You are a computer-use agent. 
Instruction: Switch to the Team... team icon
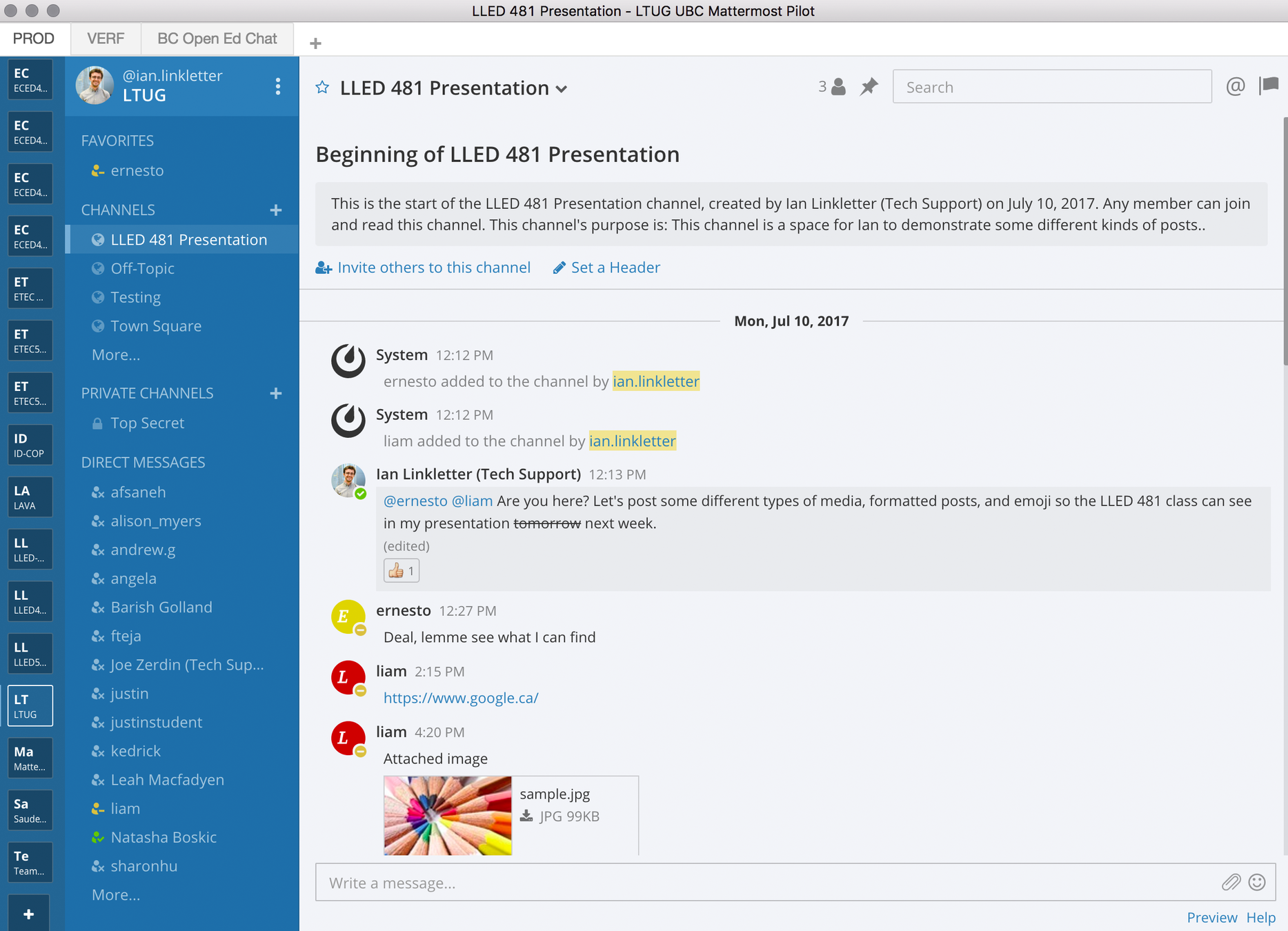point(30,862)
